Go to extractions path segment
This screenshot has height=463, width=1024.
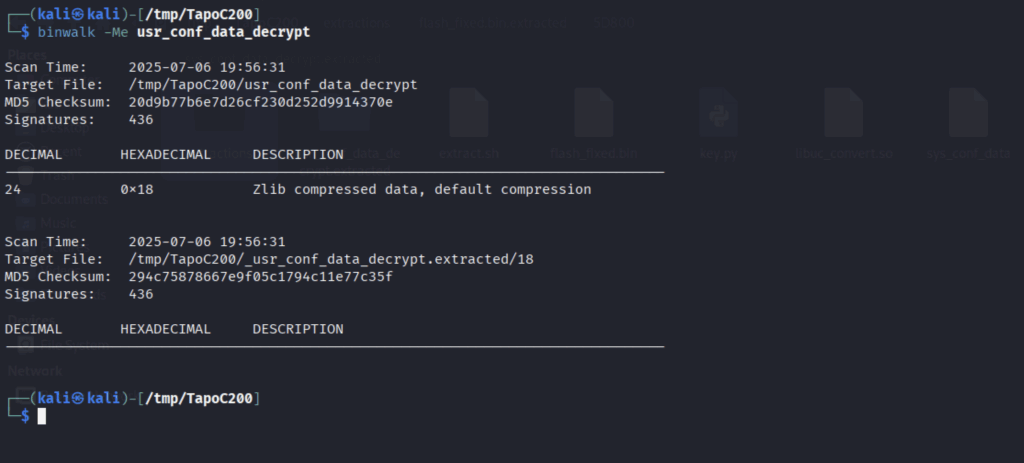click(x=357, y=23)
